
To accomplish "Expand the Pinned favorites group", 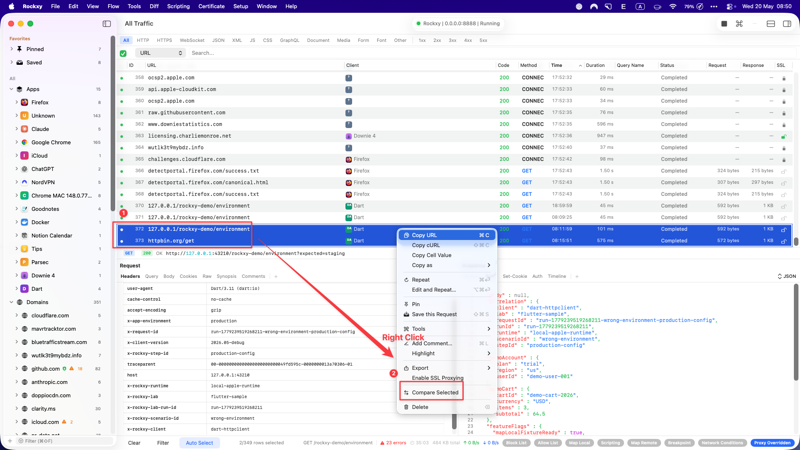I will (x=11, y=49).
